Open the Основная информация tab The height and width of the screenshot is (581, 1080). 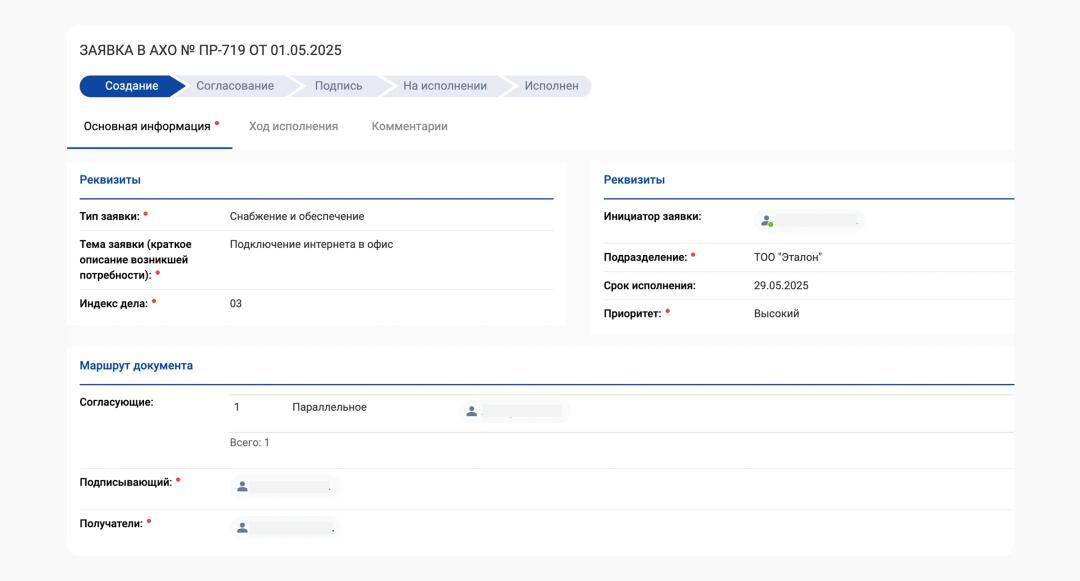pyautogui.click(x=147, y=127)
